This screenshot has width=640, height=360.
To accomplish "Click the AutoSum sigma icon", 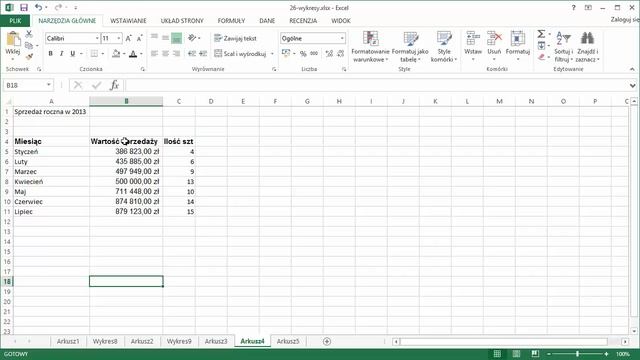I will coord(541,34).
